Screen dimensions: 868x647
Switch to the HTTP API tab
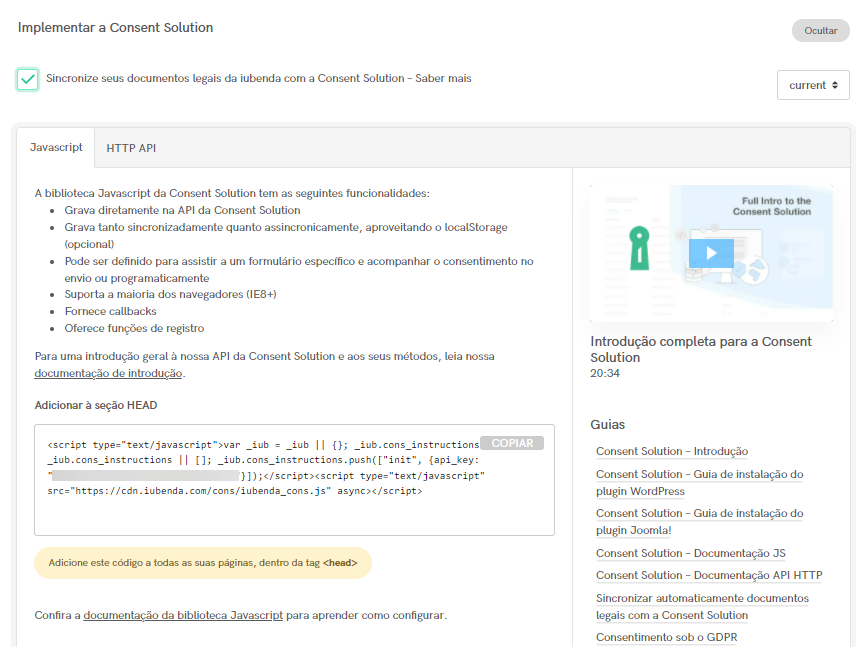coord(131,146)
